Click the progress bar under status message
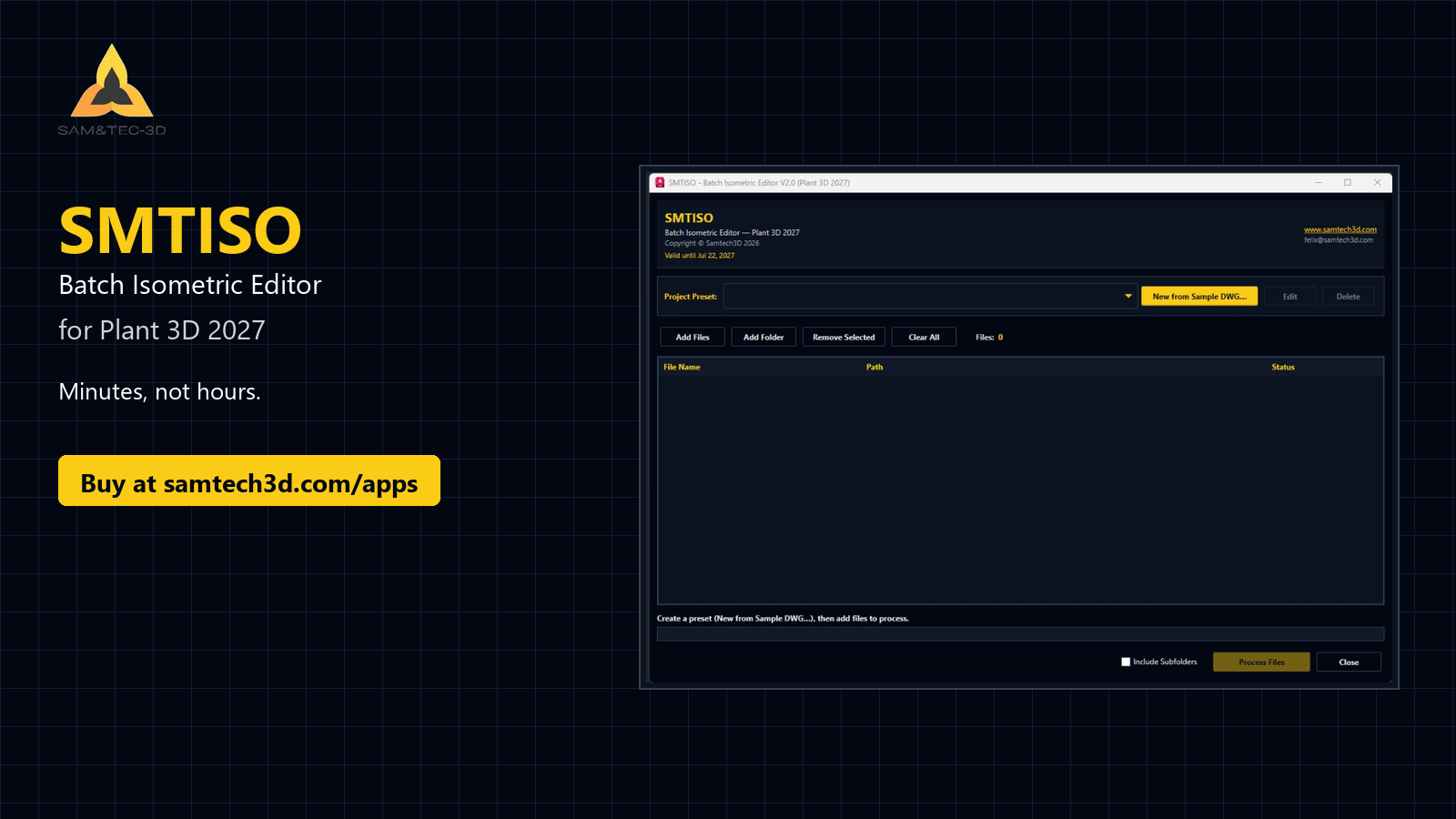Screen dimensions: 1456x819 pyautogui.click(x=1020, y=634)
